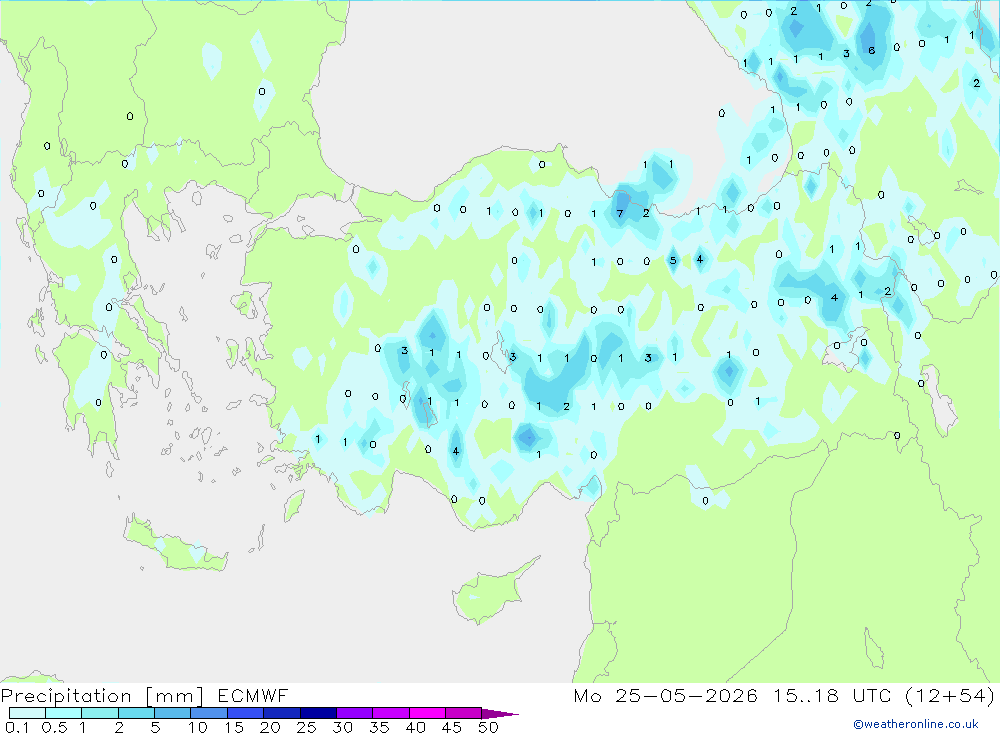The image size is (1000, 733).
Task: Pick the 2–5 mm legend swatch
Action: coord(136,713)
